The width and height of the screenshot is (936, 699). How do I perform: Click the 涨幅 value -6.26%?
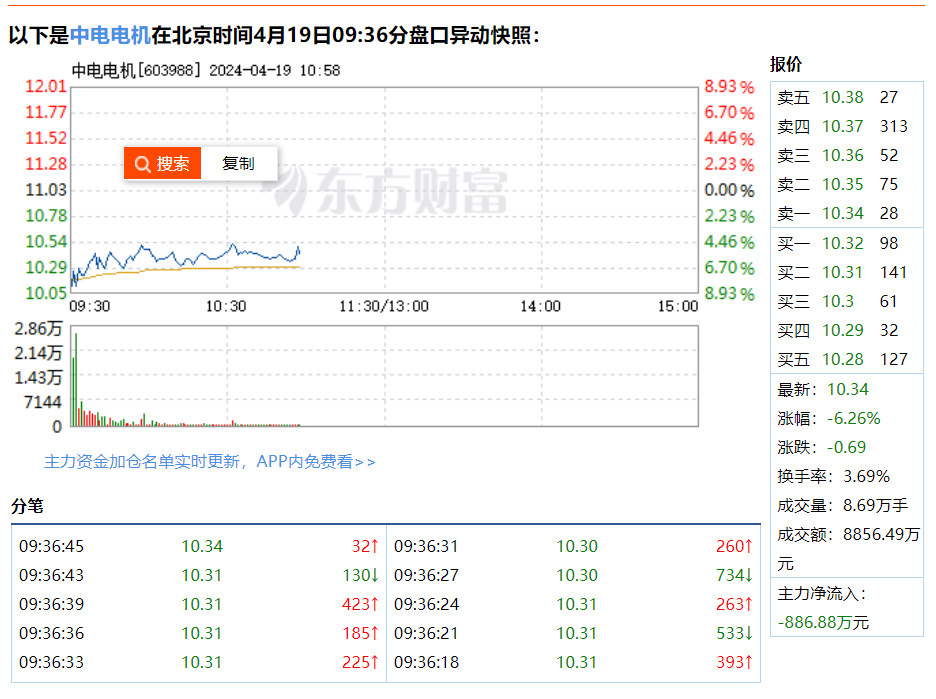(x=854, y=418)
